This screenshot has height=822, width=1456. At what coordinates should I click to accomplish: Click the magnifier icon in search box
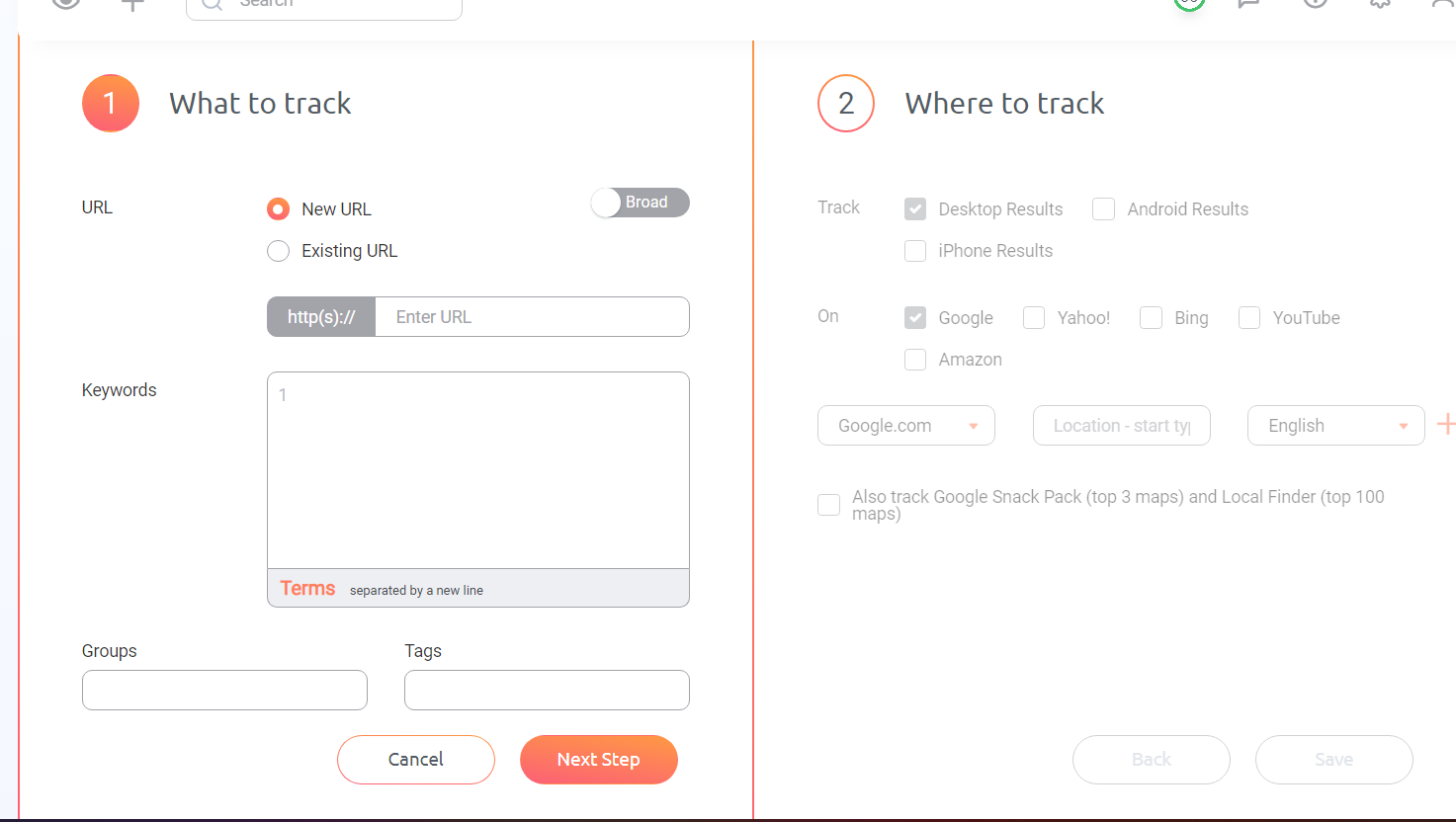[x=213, y=4]
